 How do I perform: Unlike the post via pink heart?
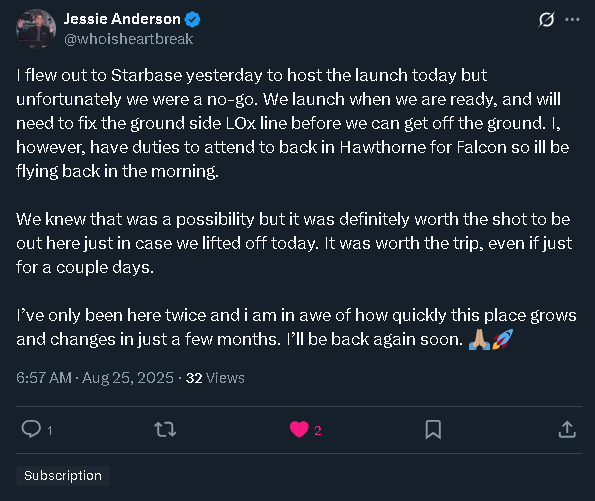click(299, 430)
